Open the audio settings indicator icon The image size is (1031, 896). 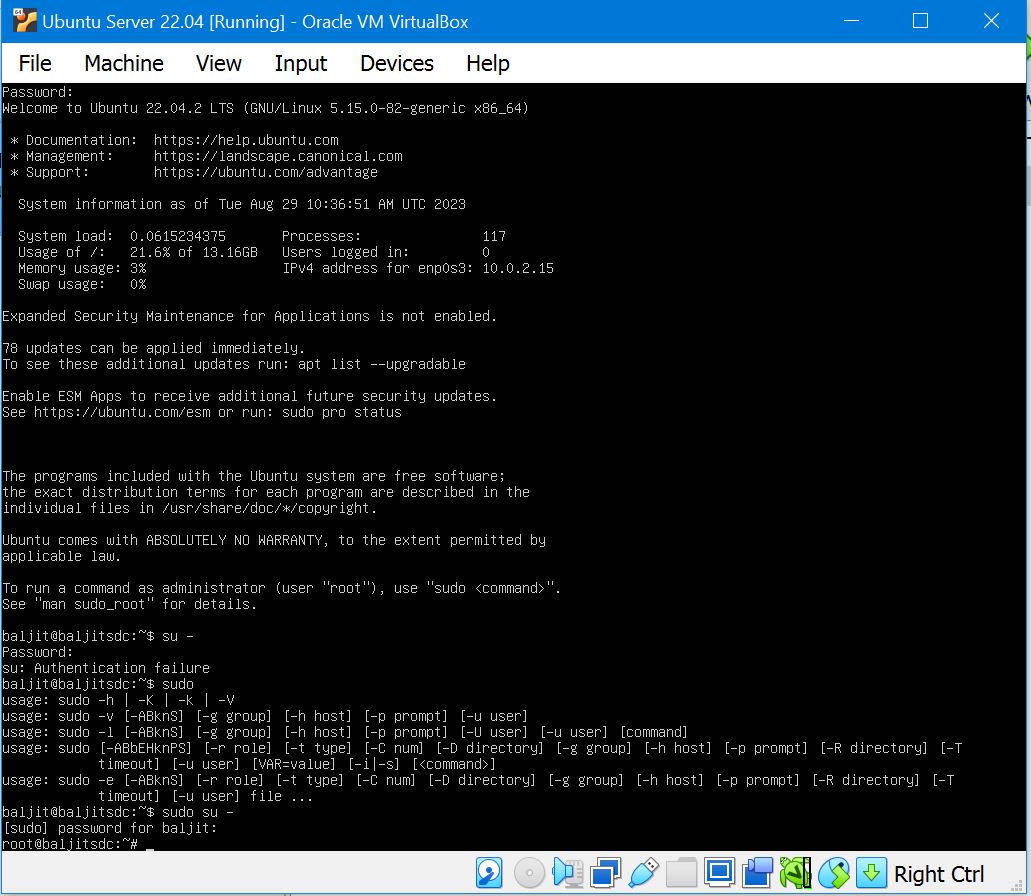[567, 874]
